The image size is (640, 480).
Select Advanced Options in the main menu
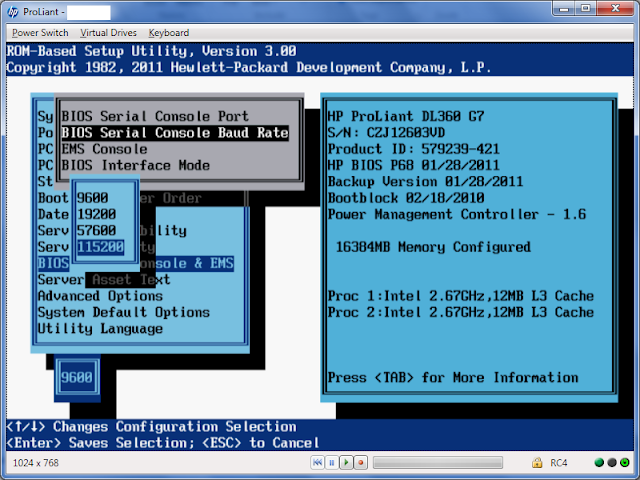coord(100,296)
